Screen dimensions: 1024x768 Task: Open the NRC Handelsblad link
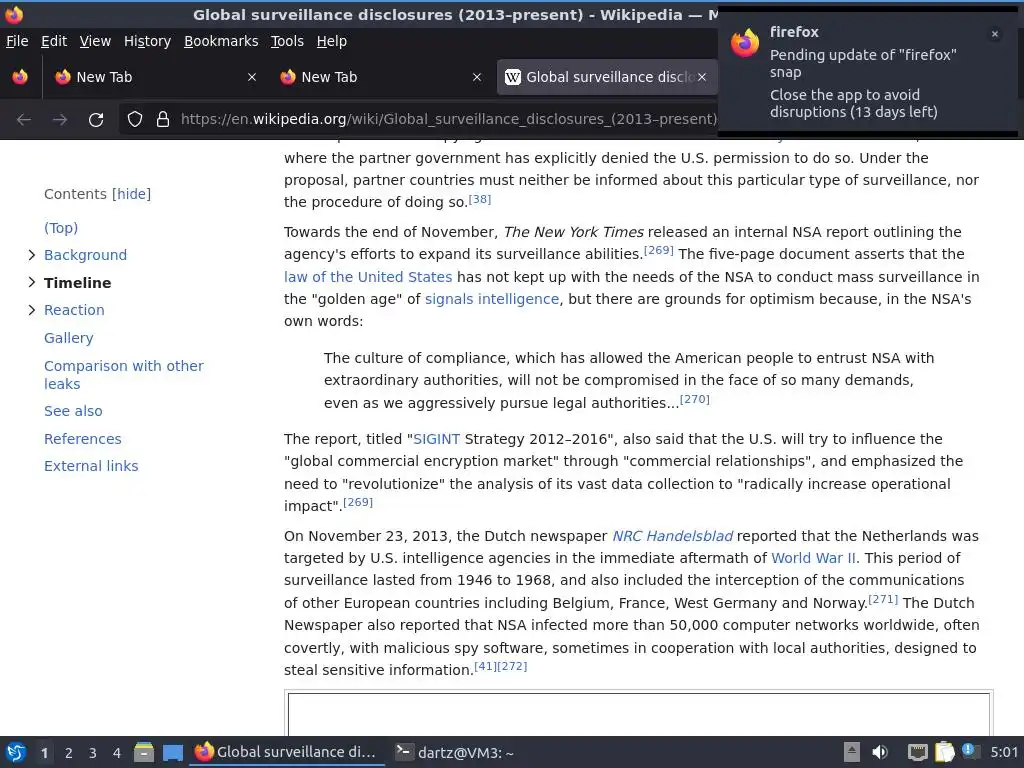672,536
